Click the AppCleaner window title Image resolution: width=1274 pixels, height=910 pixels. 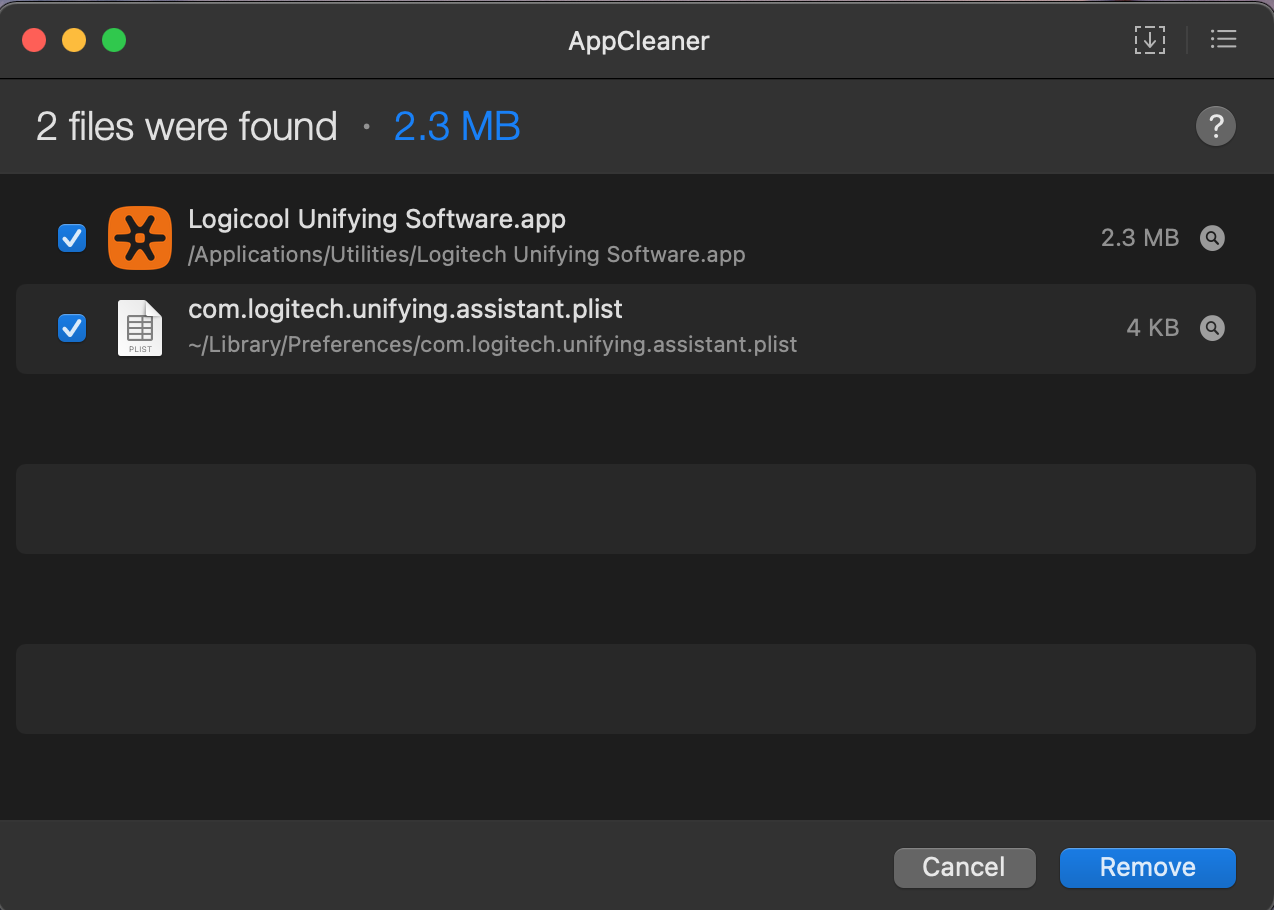[639, 41]
